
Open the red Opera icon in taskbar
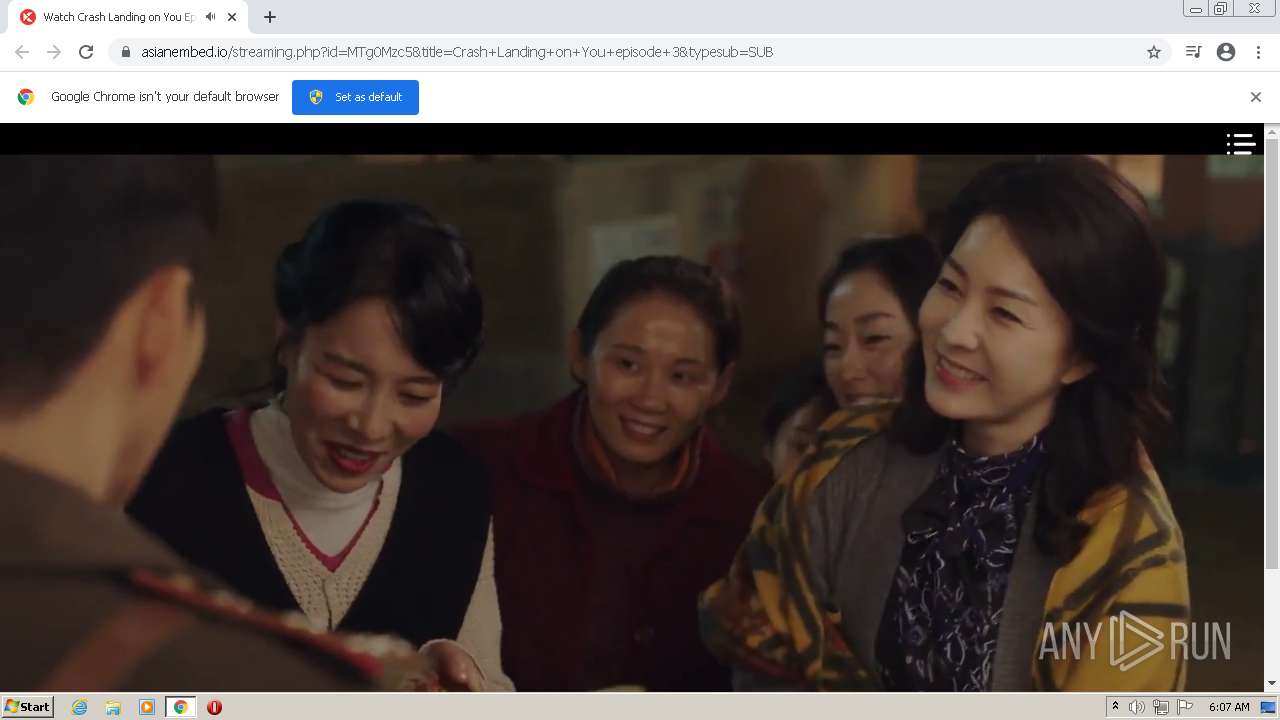pyautogui.click(x=214, y=707)
